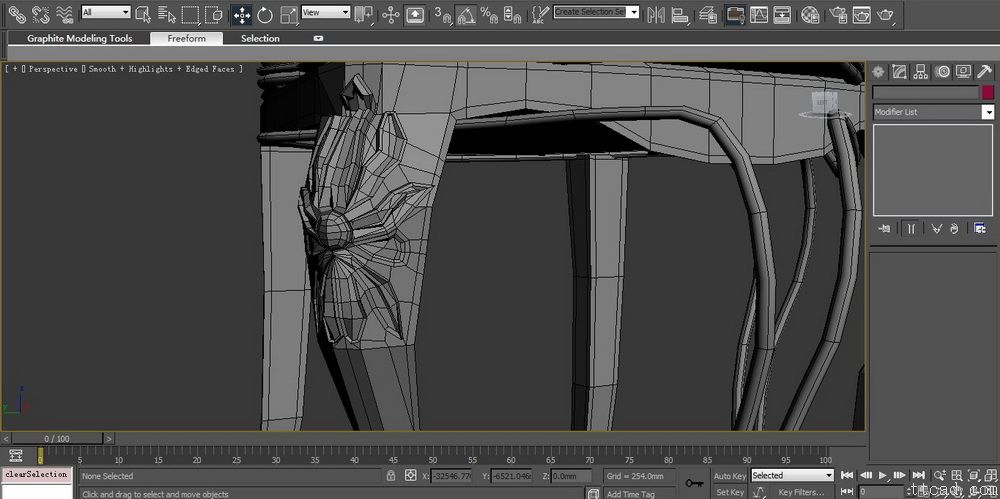Select the Select and Move tool

click(241, 14)
